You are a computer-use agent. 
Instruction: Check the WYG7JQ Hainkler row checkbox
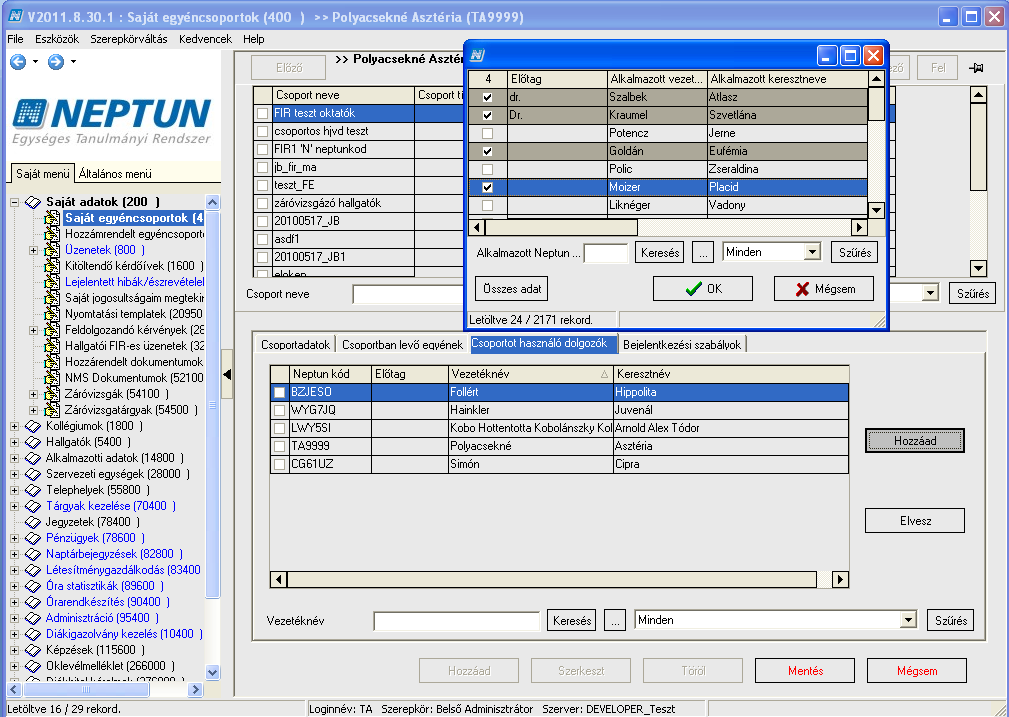[x=279, y=410]
